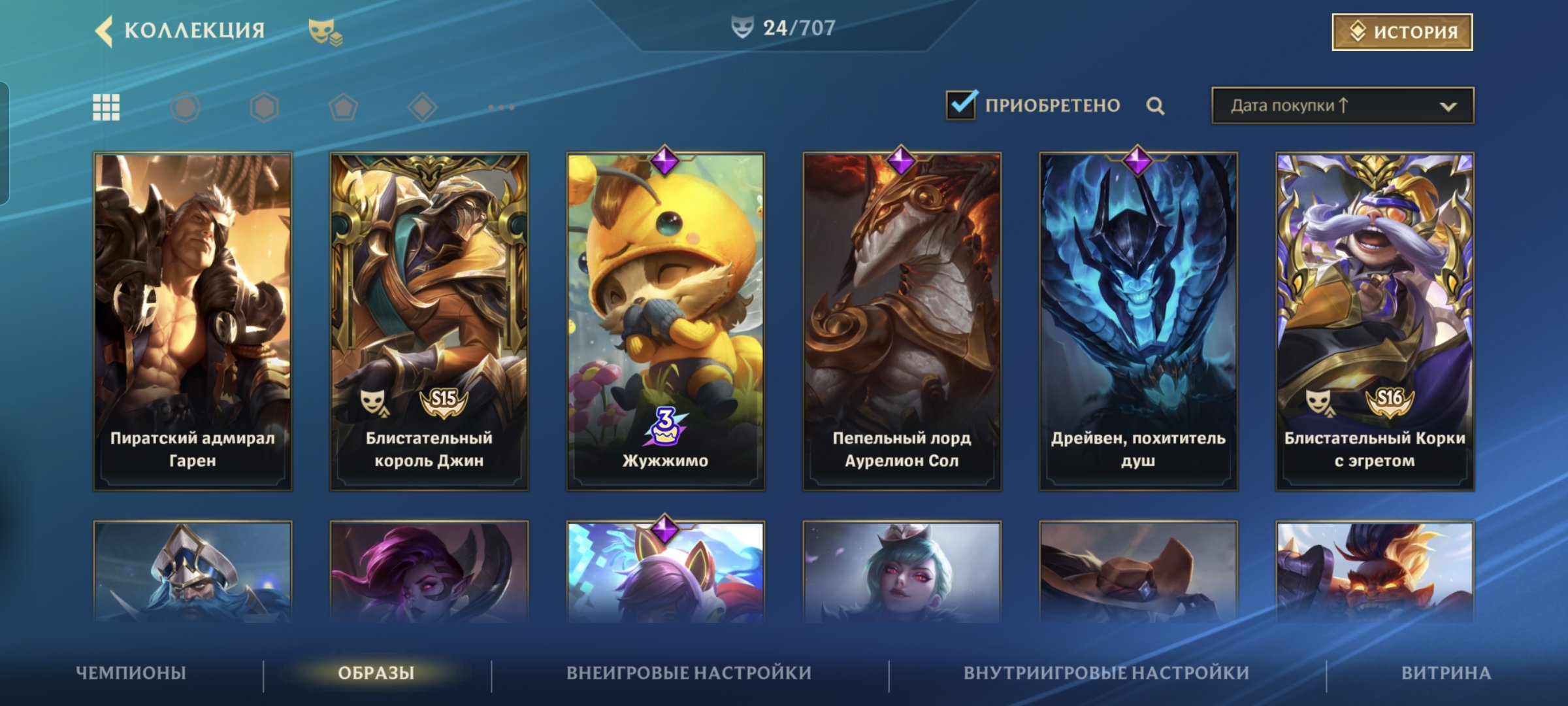Open the История button
1568x706 pixels.
(x=1402, y=31)
